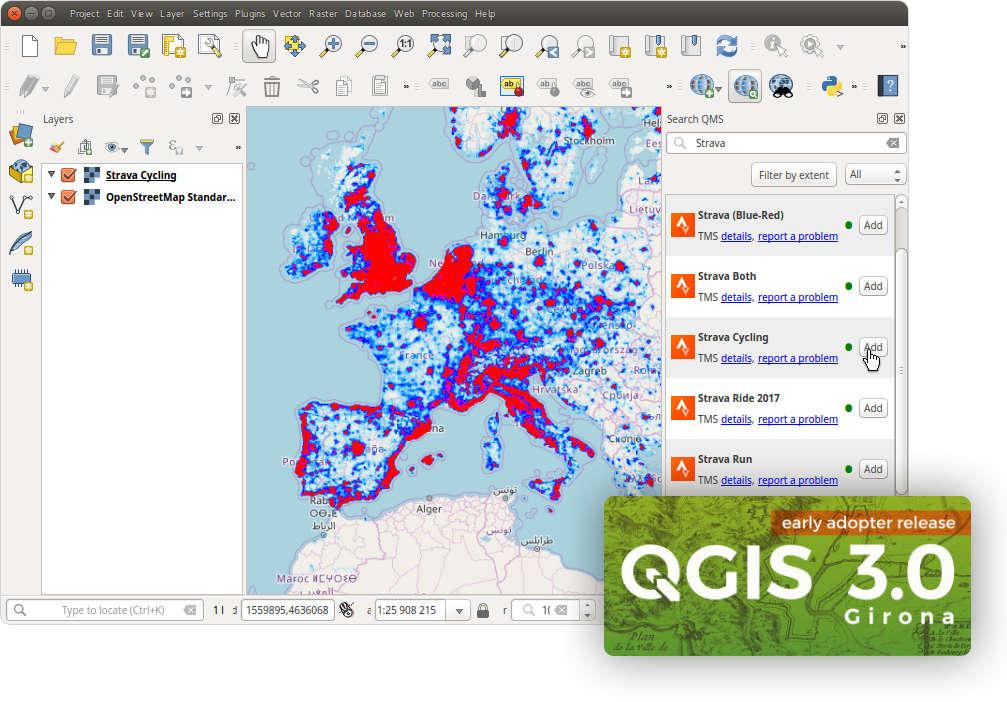Click 'report a problem' for Strava Both
The image size is (1007, 702).
[x=798, y=297]
